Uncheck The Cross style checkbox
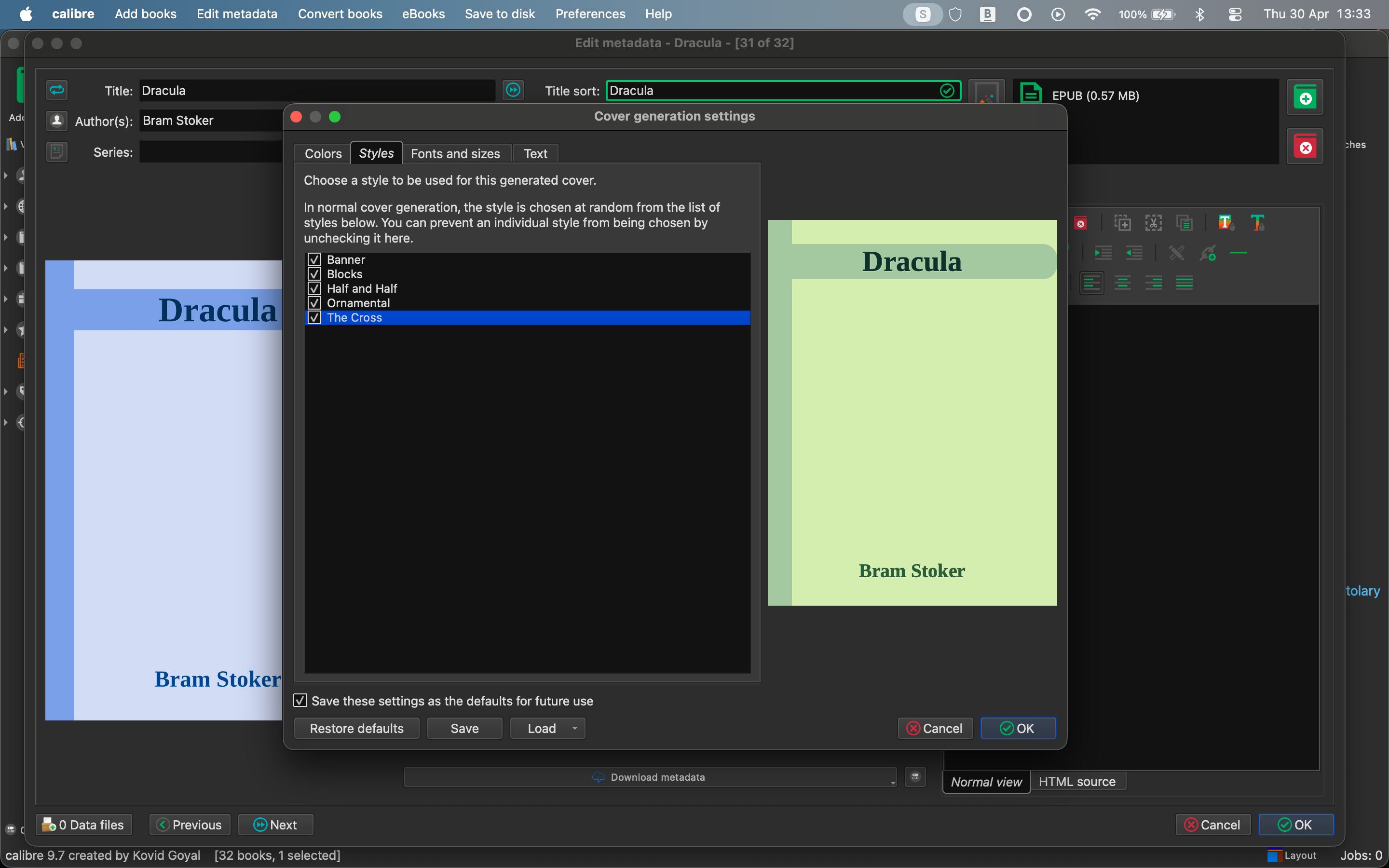Screen dimensions: 1389x868 (314, 317)
